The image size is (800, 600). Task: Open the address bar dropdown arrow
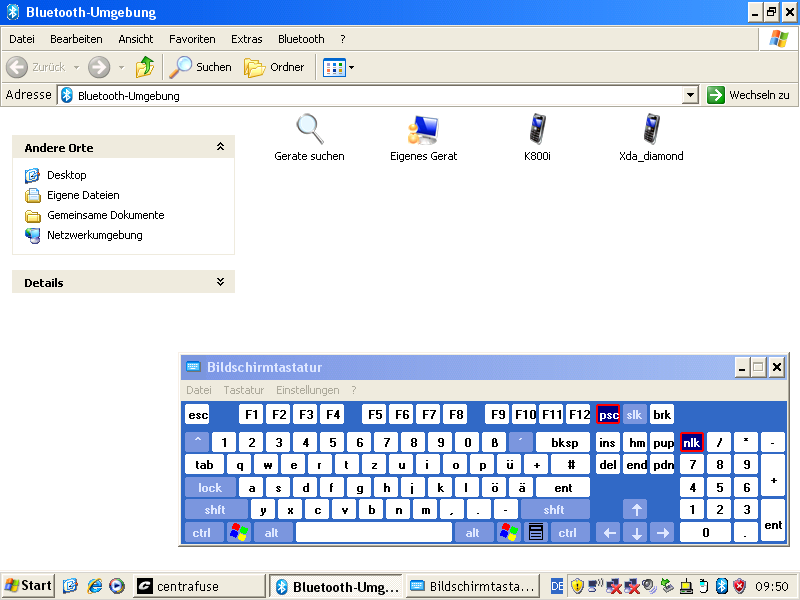point(690,95)
